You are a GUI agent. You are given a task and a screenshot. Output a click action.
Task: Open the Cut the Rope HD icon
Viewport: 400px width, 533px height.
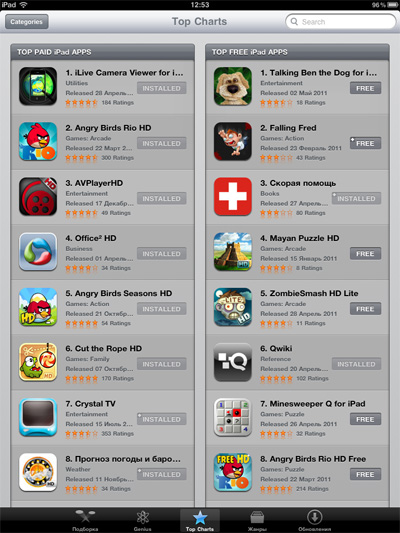pyautogui.click(x=38, y=362)
